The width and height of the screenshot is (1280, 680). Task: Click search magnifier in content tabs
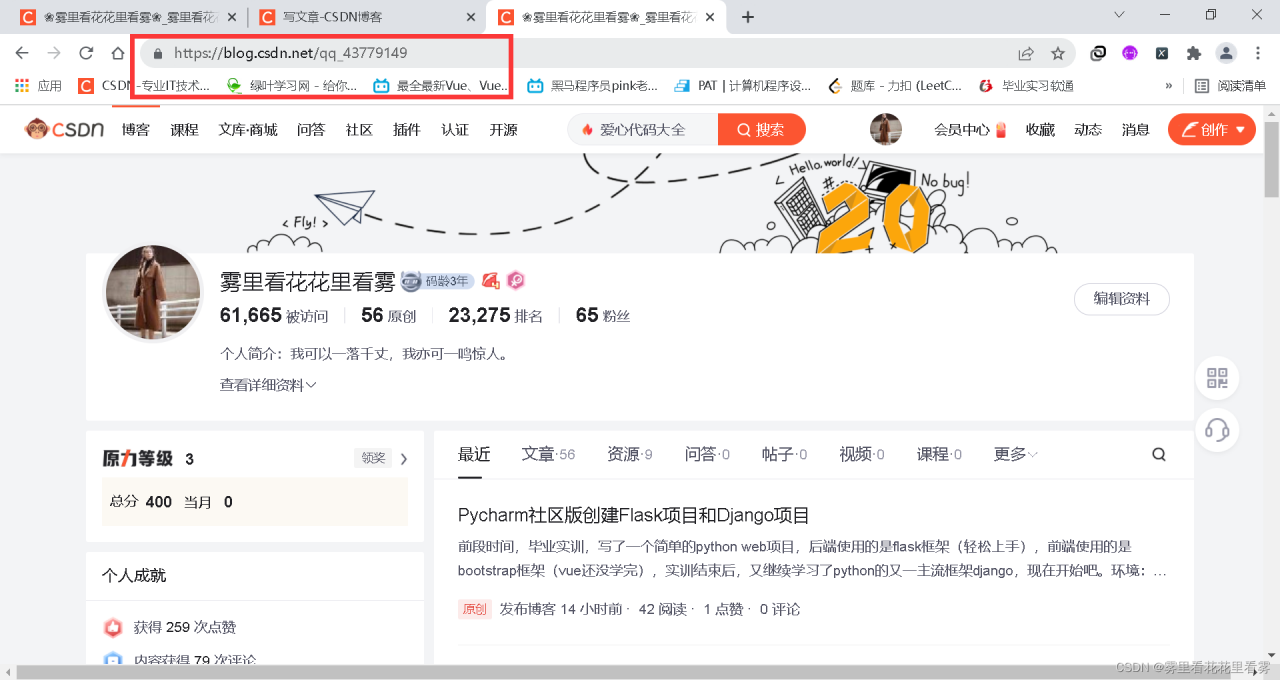(x=1159, y=454)
